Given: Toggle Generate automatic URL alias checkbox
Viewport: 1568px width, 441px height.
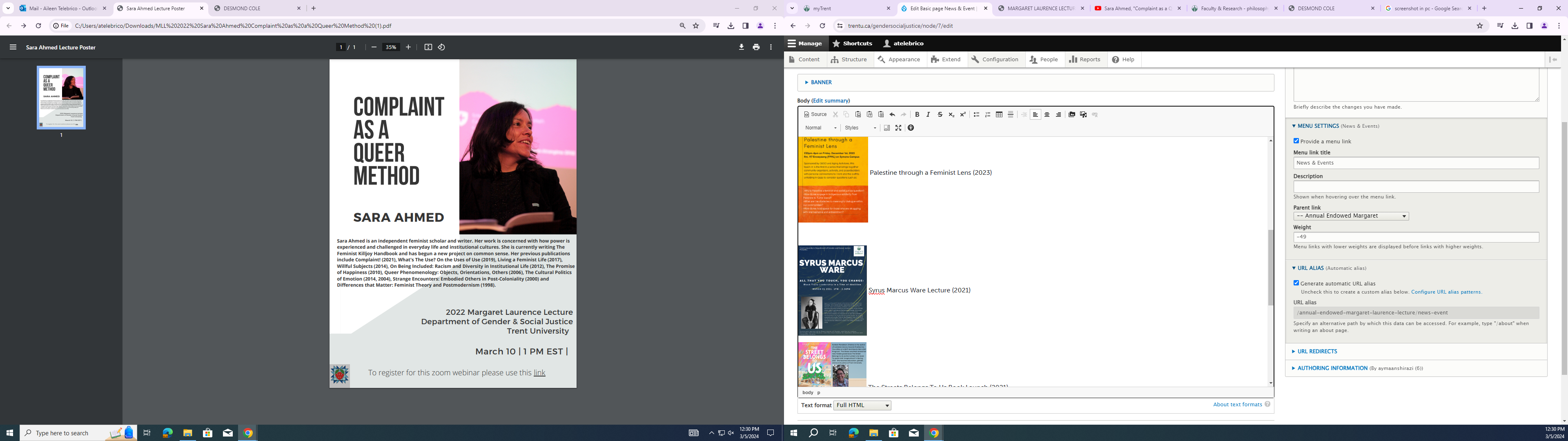Looking at the screenshot, I should click(x=1296, y=283).
